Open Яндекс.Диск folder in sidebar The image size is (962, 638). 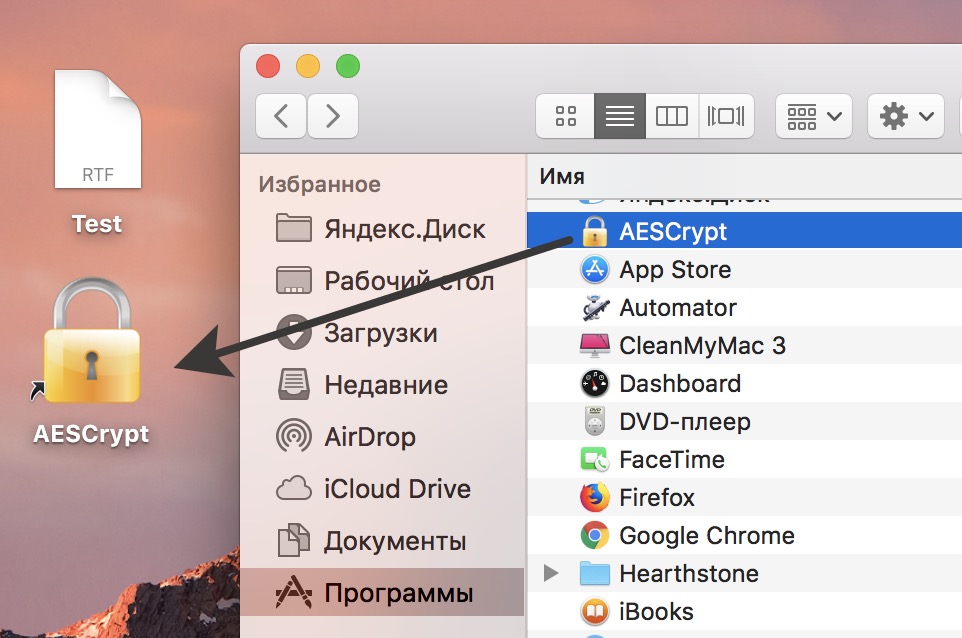(380, 229)
